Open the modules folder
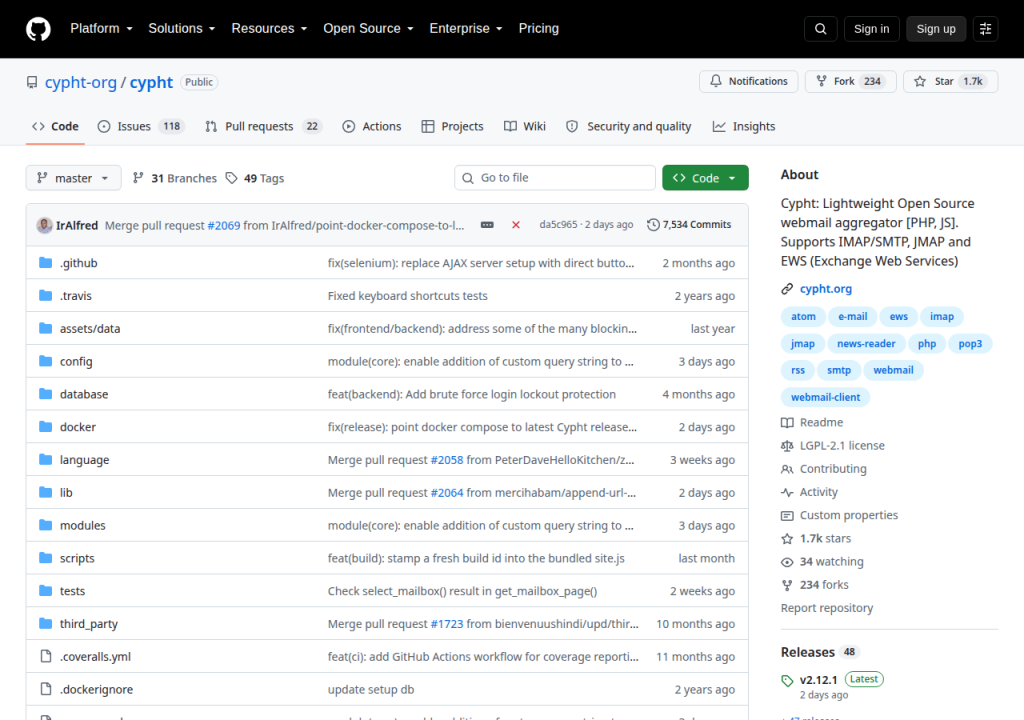This screenshot has width=1024, height=720. point(82,525)
